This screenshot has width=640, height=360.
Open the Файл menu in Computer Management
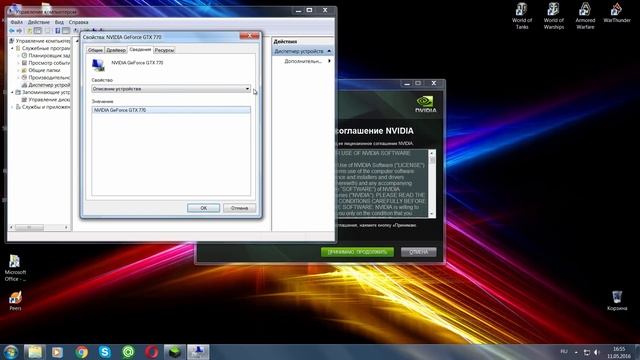(16, 22)
